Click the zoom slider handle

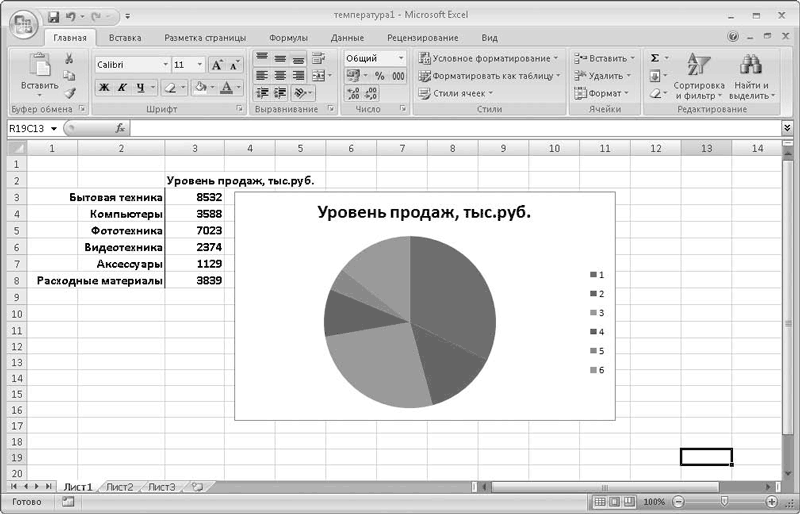(723, 502)
